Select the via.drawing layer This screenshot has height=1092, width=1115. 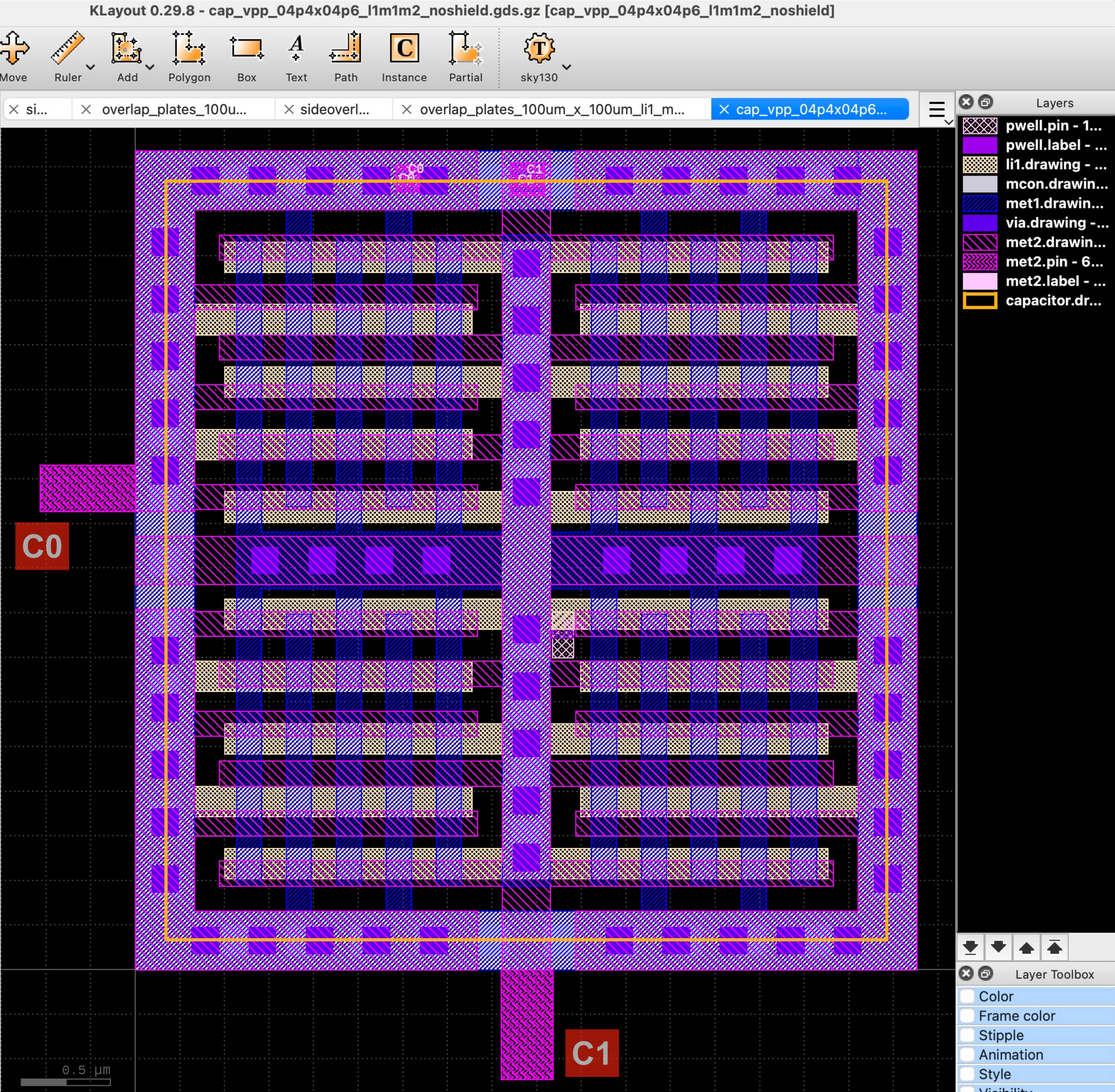coord(1036,222)
